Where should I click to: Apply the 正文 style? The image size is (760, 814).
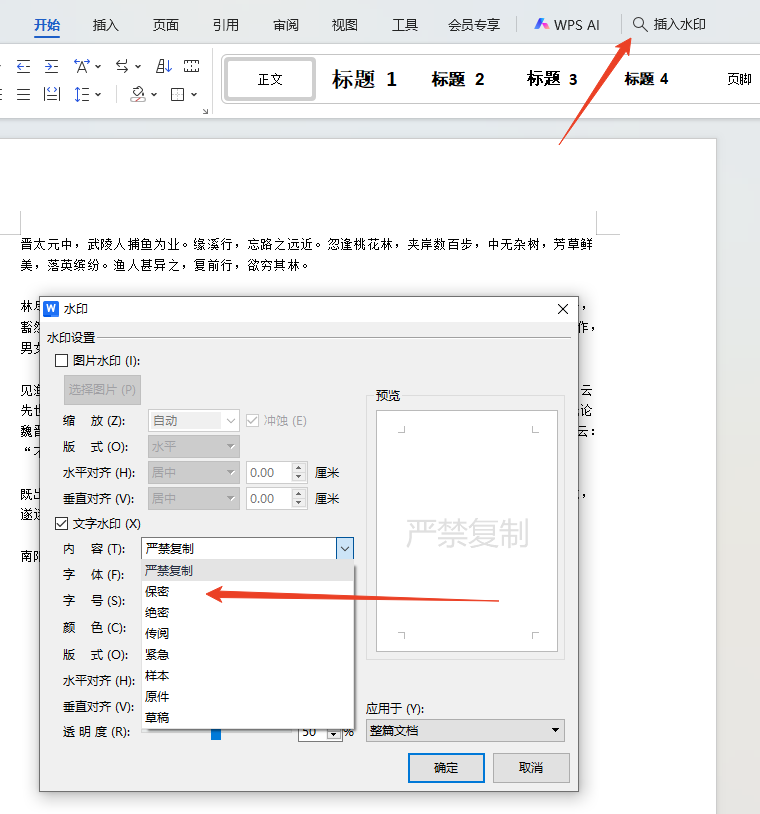(x=270, y=79)
